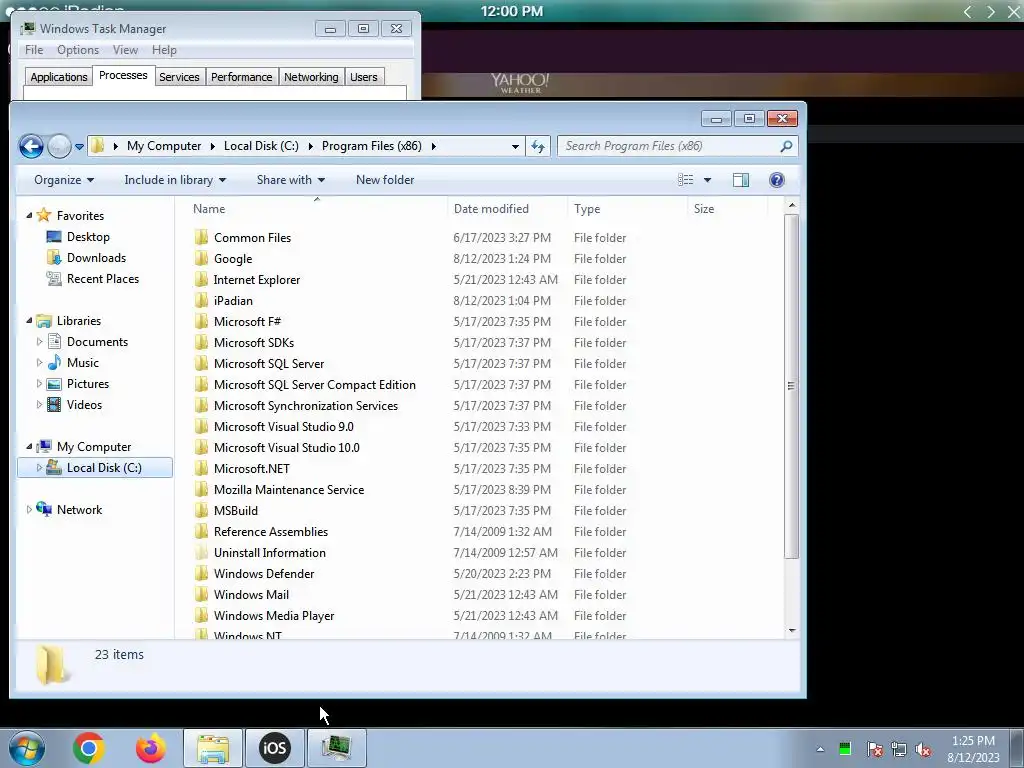Image resolution: width=1024 pixels, height=768 pixels.
Task: Click the Windows Start orb
Action: click(x=27, y=748)
